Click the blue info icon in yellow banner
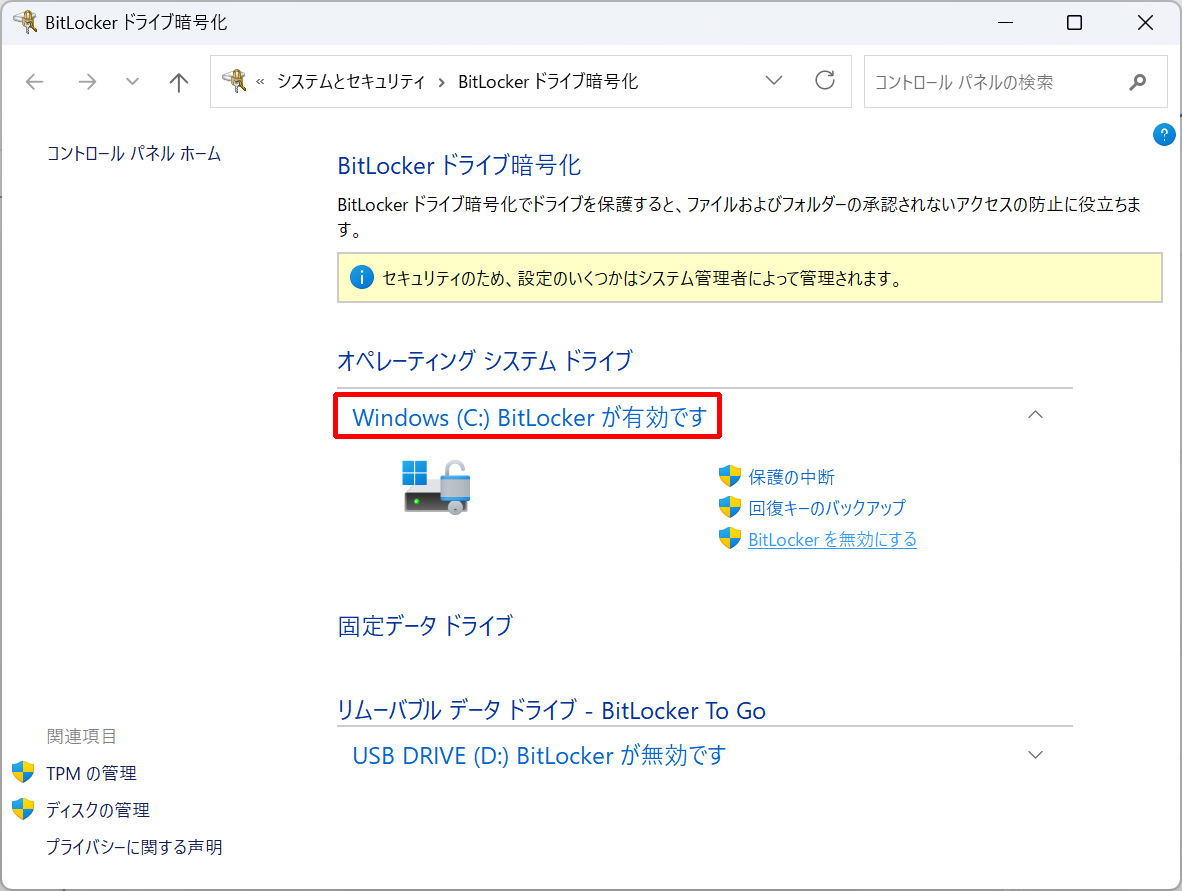This screenshot has height=891, width=1182. pyautogui.click(x=362, y=277)
